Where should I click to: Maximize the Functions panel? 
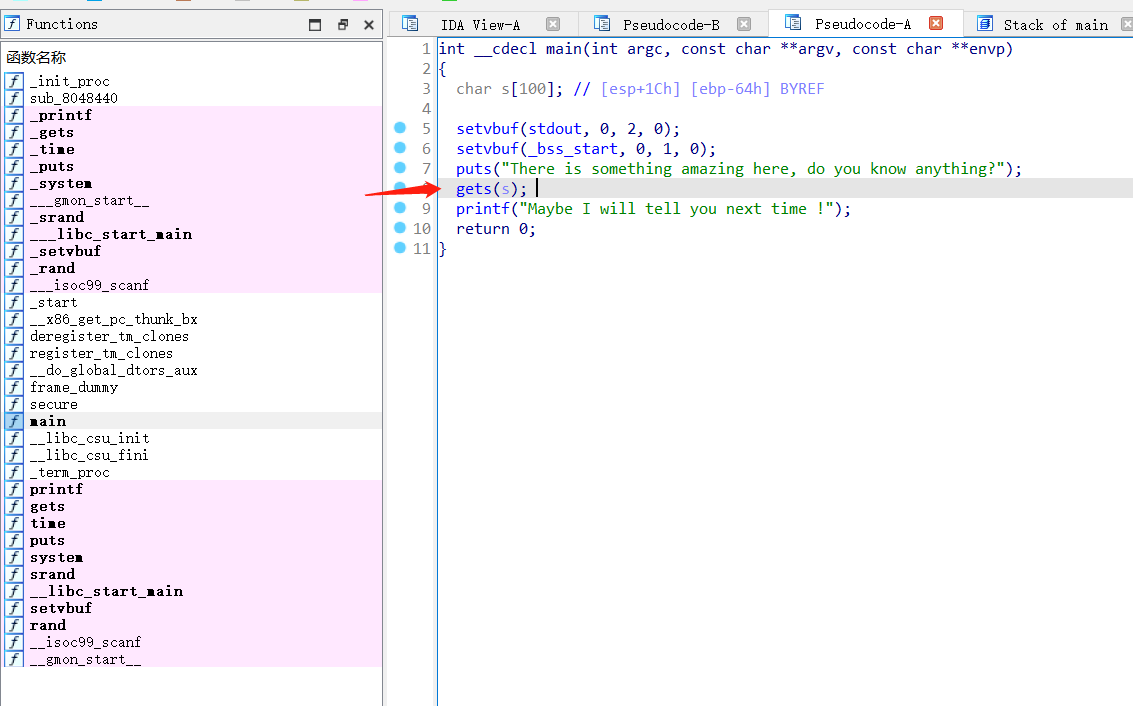pyautogui.click(x=315, y=25)
